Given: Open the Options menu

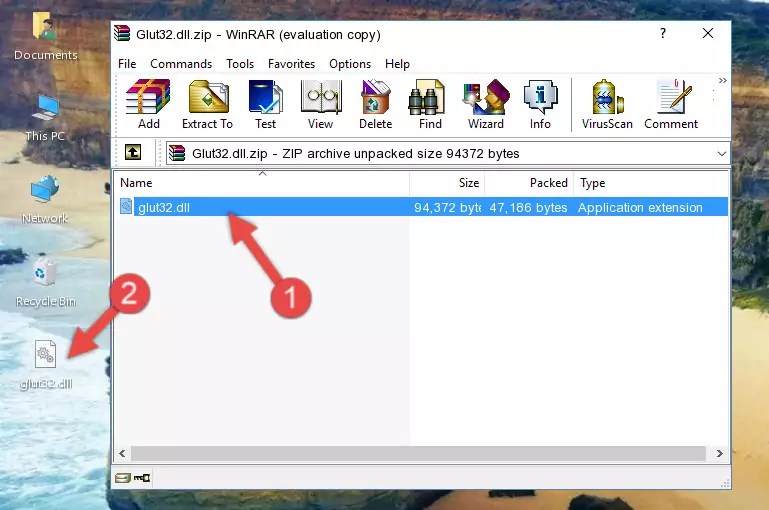Looking at the screenshot, I should 350,64.
